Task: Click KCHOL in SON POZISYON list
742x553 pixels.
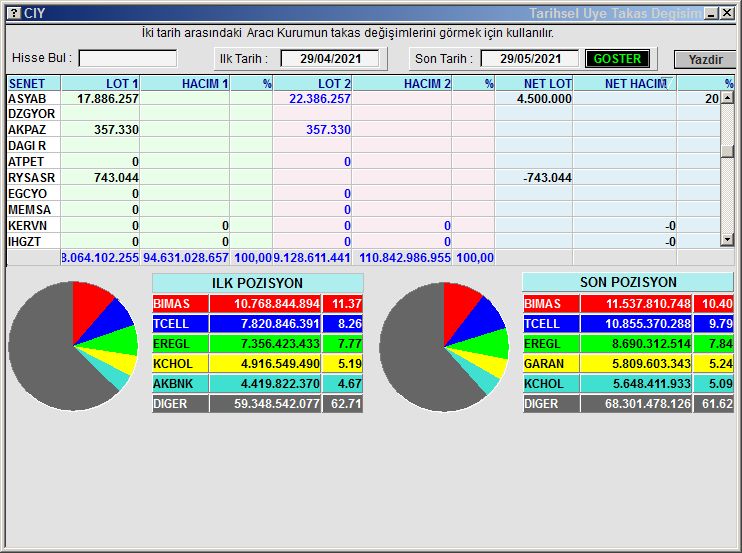Action: (551, 383)
